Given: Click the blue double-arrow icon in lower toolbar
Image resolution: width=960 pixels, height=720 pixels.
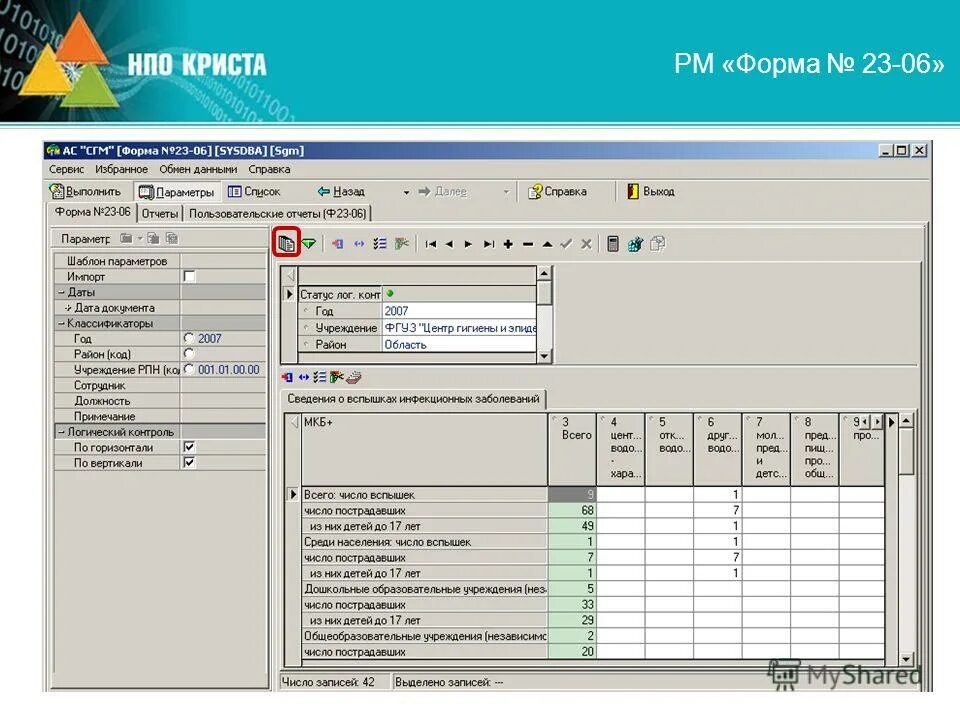Looking at the screenshot, I should click(x=304, y=377).
